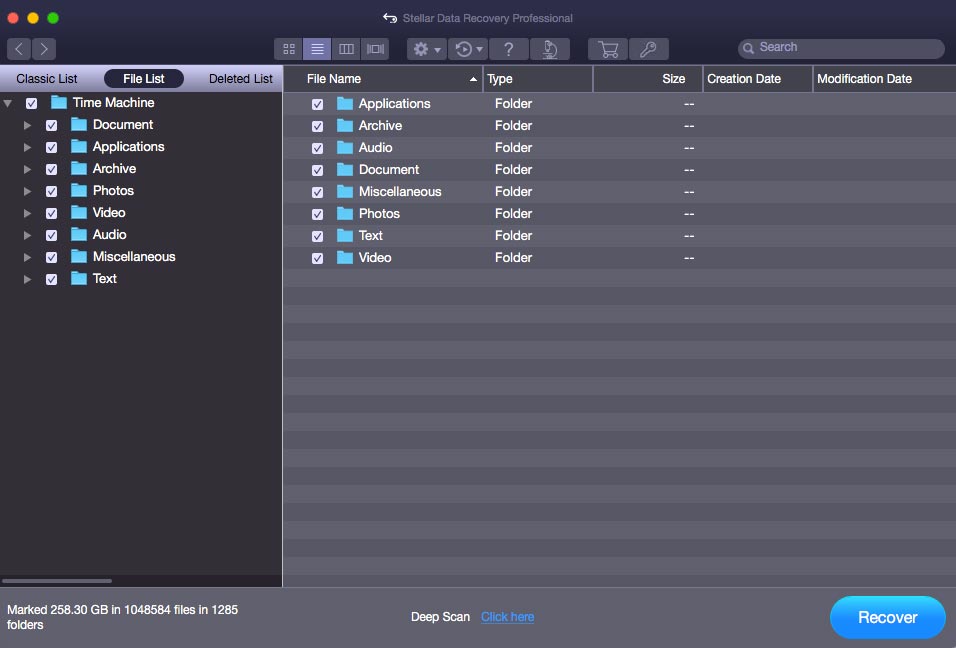
Task: Click the microscope scan icon
Action: click(549, 49)
